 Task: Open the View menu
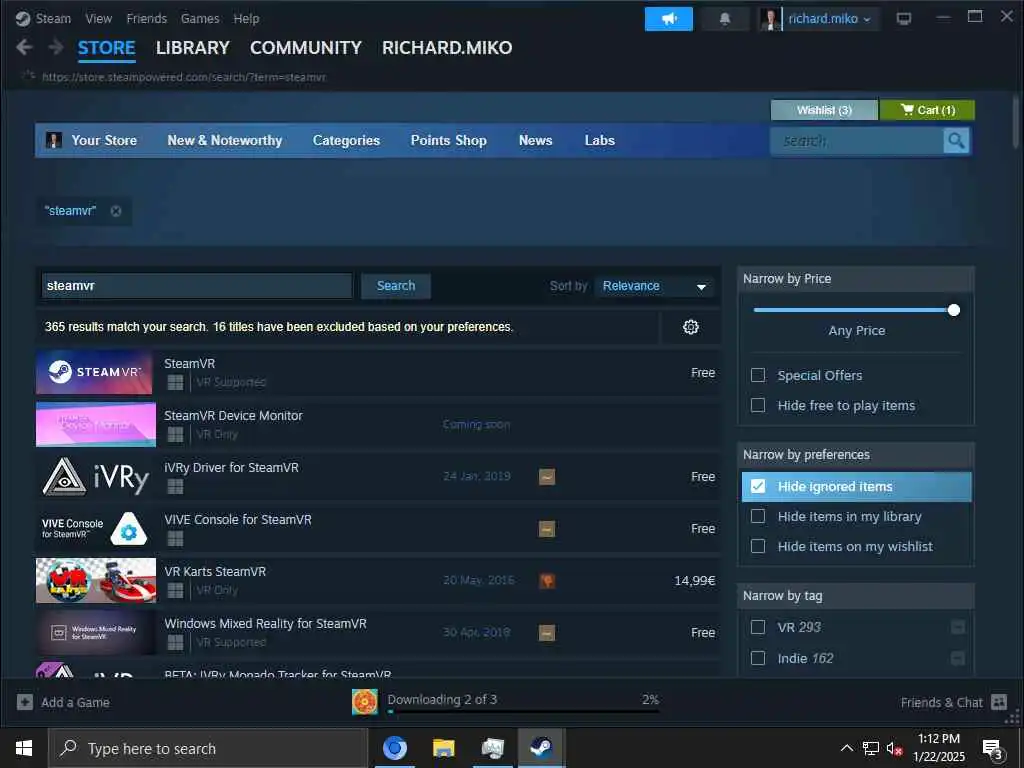click(99, 18)
